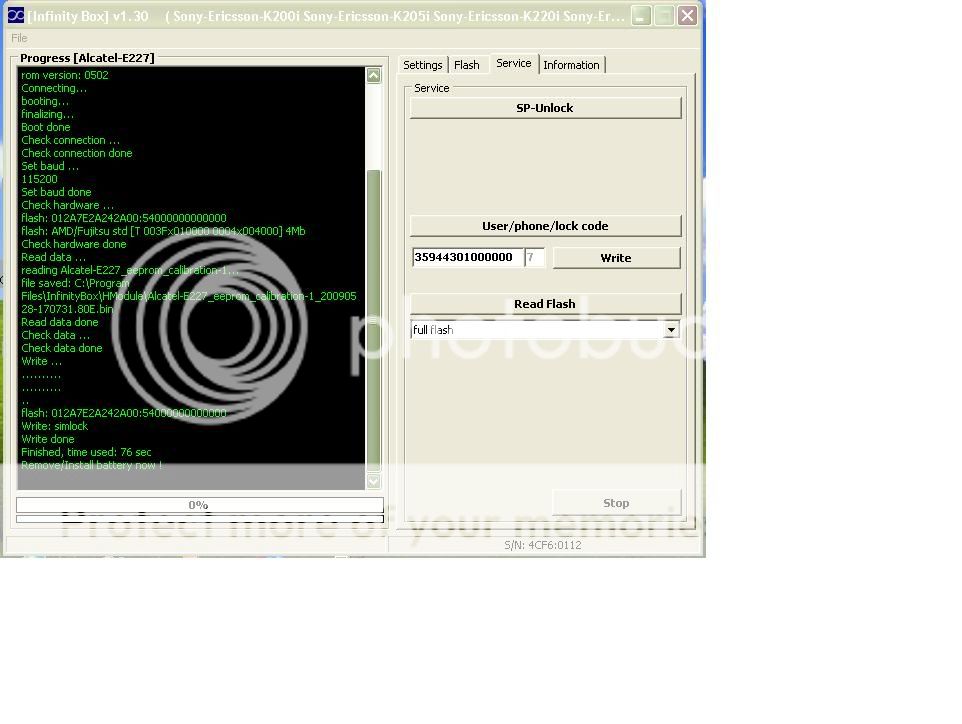Screen dimensions: 962x724
Task: Open the File menu
Action: (19, 38)
